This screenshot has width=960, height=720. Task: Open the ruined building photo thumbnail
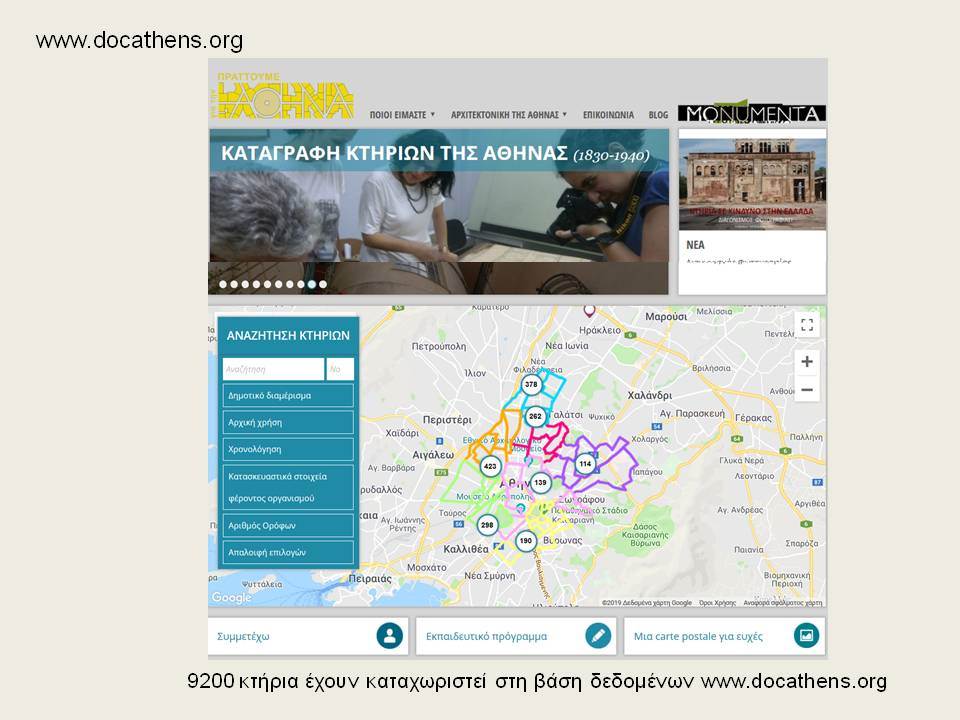[752, 184]
